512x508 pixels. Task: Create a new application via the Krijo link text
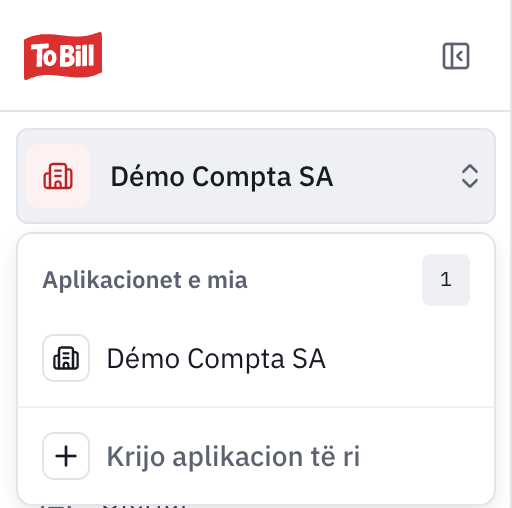233,456
